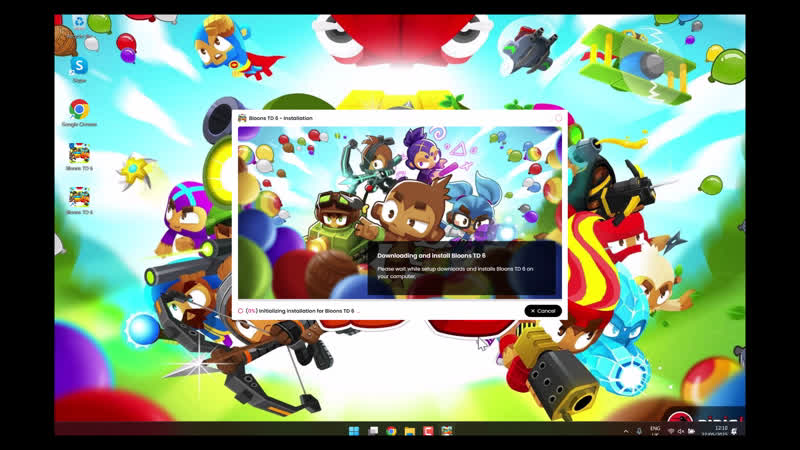Click the 'Downloading and install Bloons TD 6' heading
Image resolution: width=800 pixels, height=450 pixels.
tap(431, 256)
